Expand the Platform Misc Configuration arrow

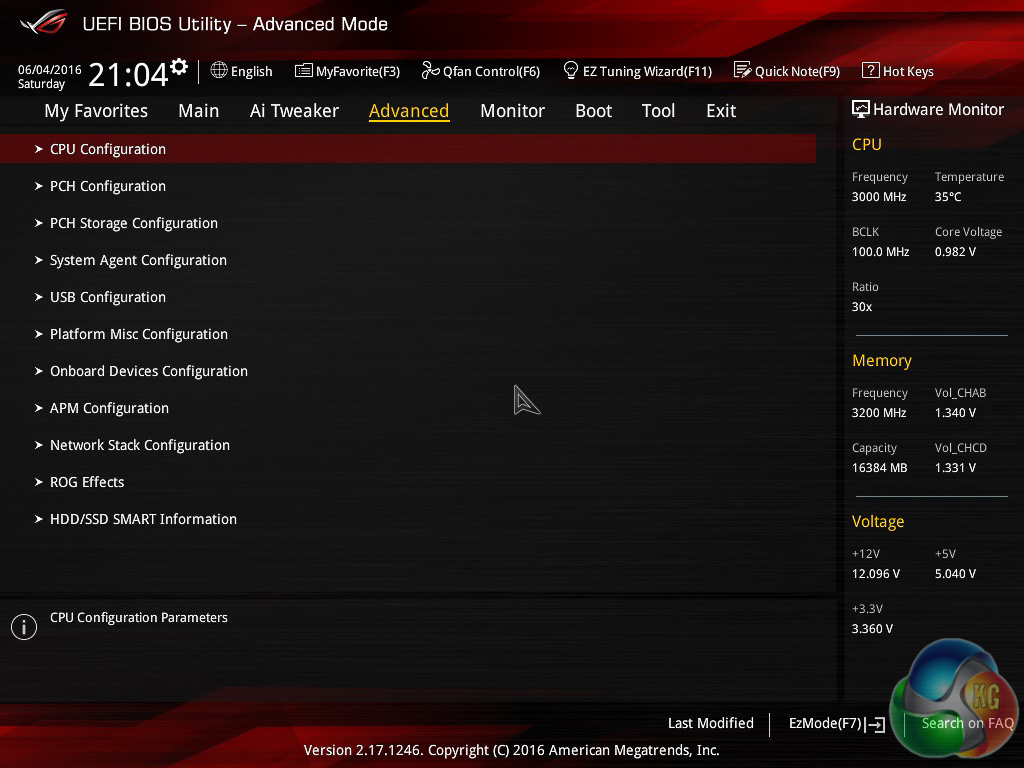(x=39, y=334)
